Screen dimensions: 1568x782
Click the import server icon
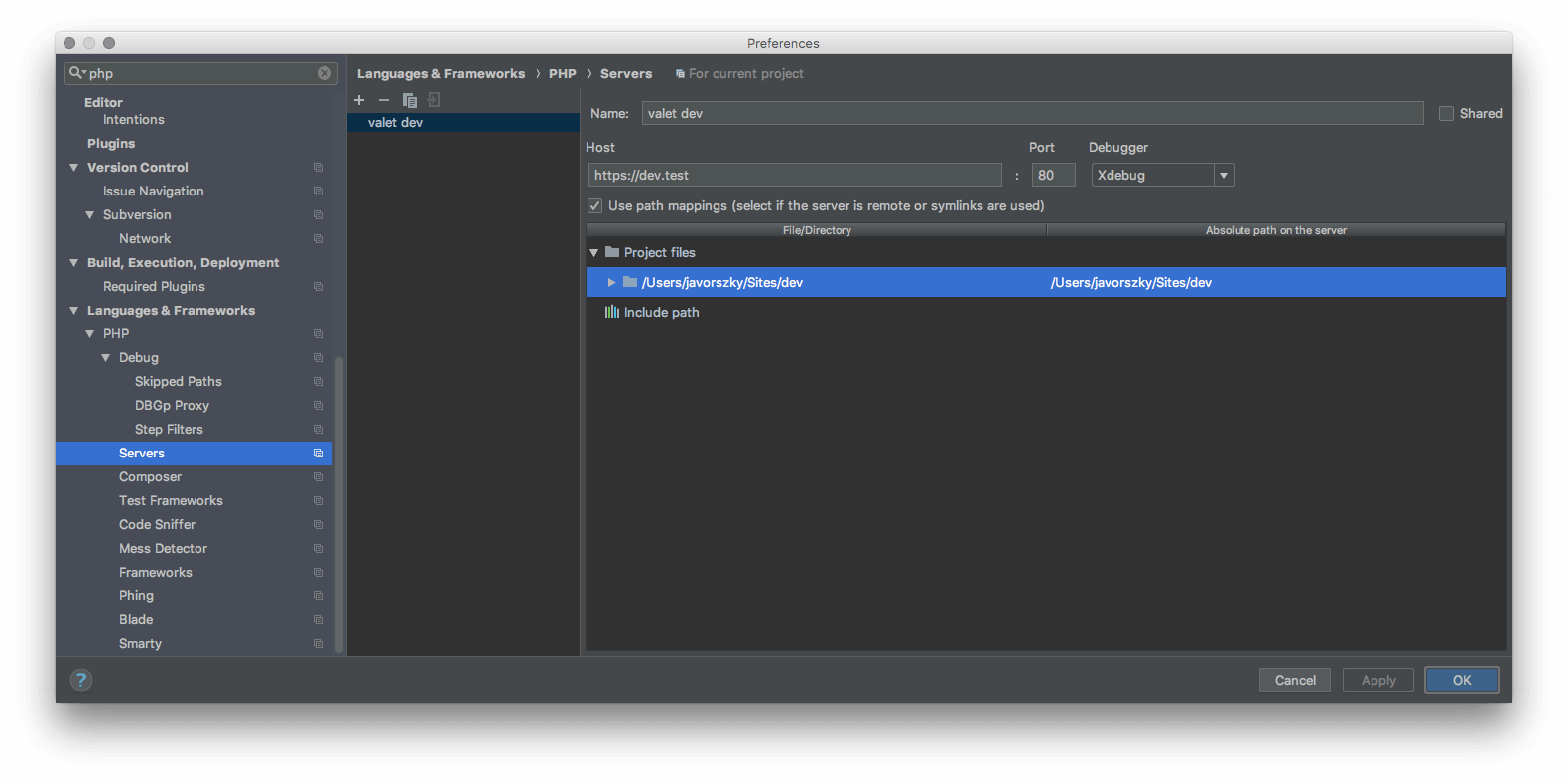pos(434,100)
